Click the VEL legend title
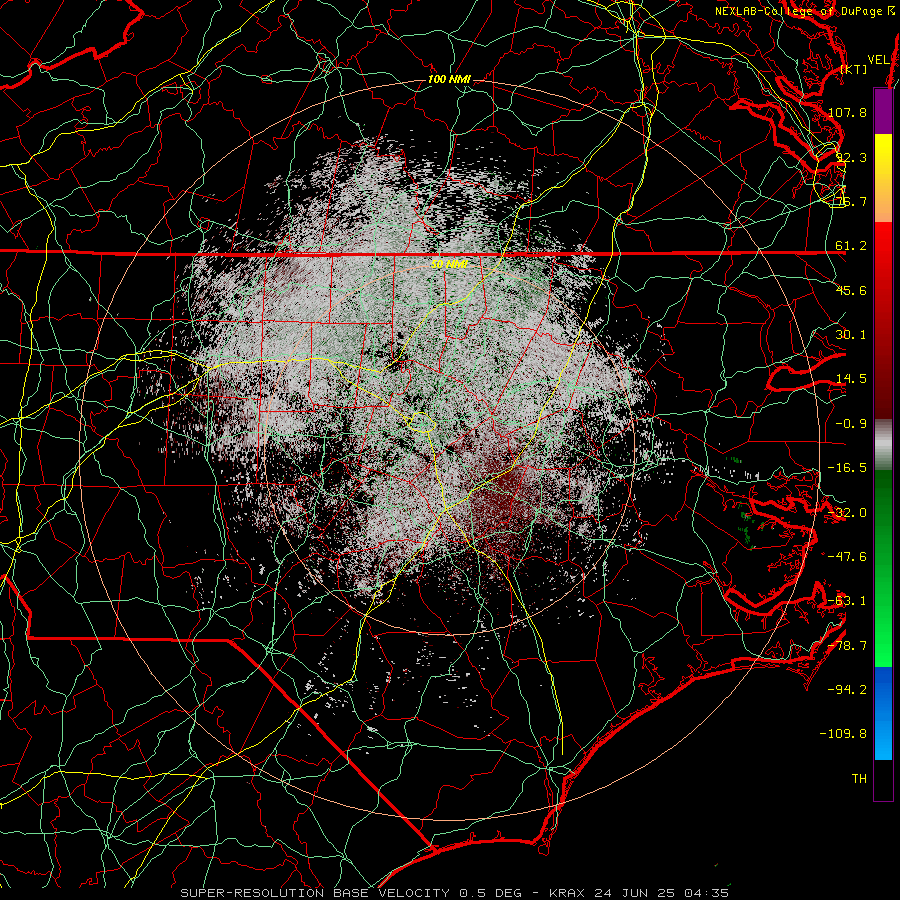The height and width of the screenshot is (900, 900). point(878,60)
